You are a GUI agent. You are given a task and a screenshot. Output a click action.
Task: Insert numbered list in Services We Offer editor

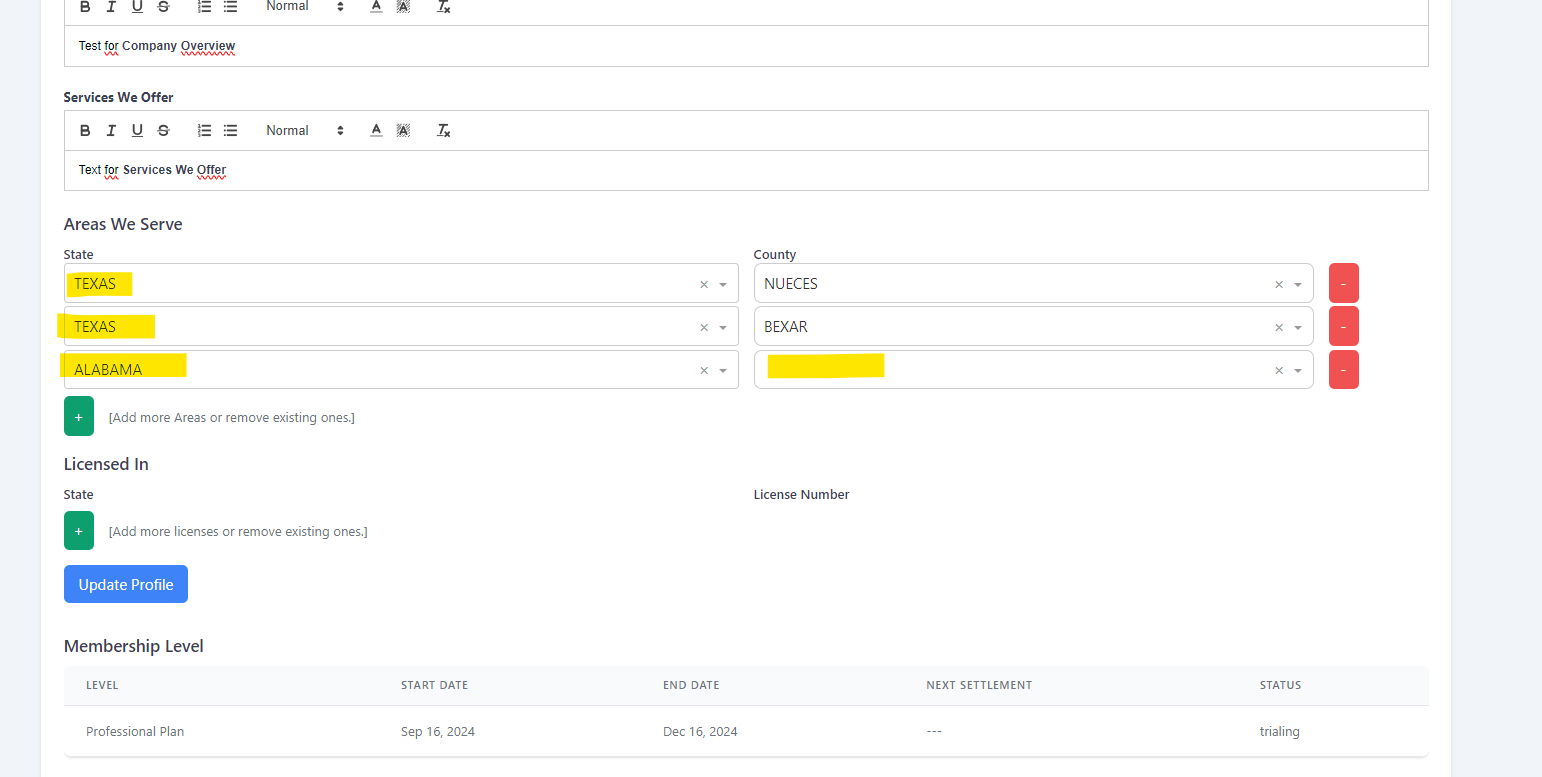pos(204,131)
